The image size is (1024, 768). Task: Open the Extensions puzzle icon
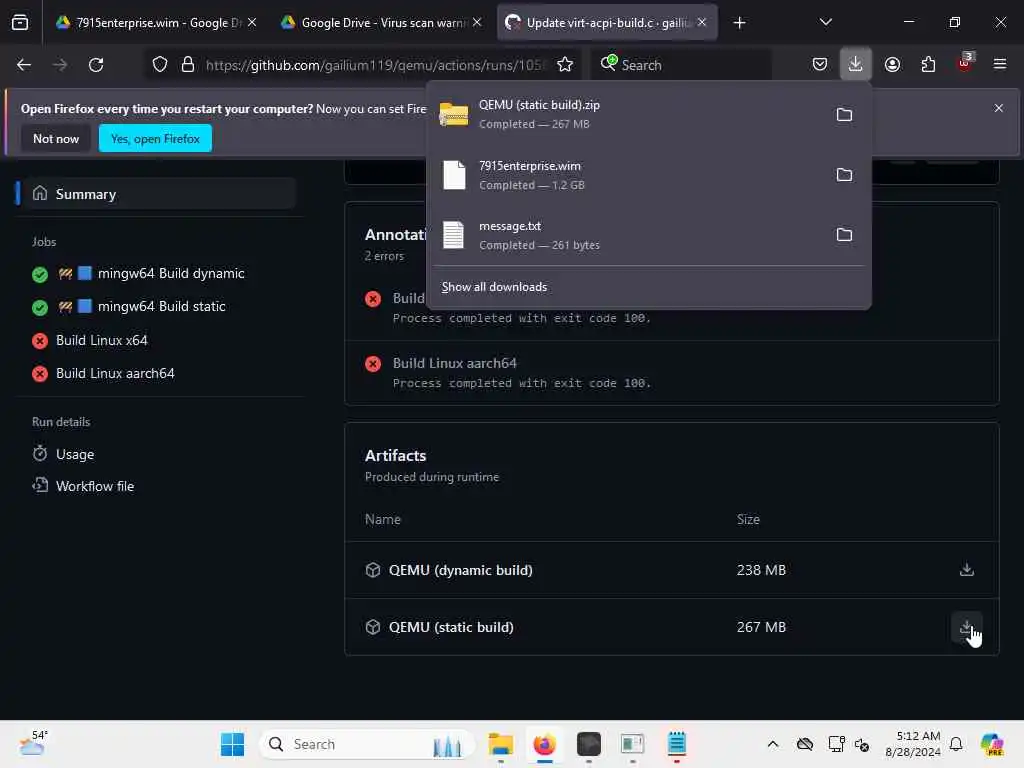click(x=928, y=65)
